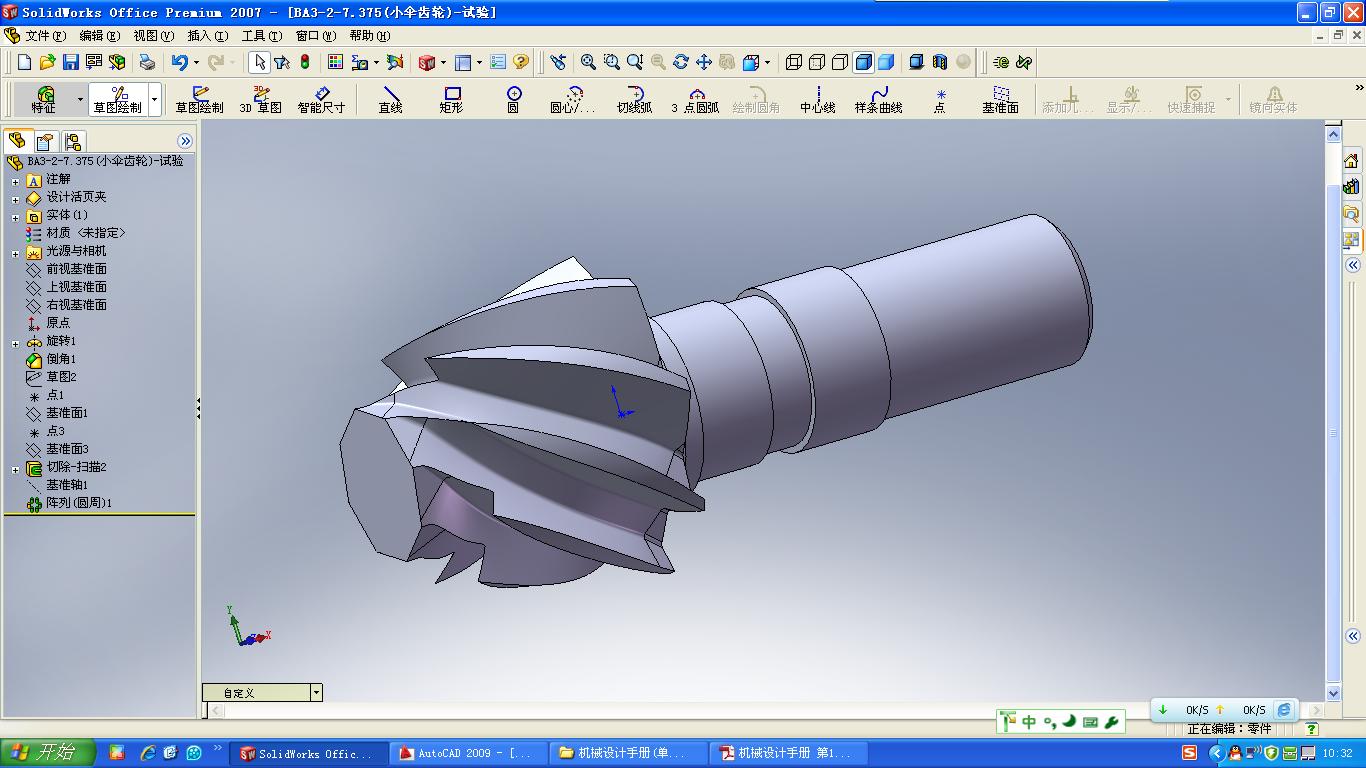Open the 工具(T) menu
This screenshot has width=1366, height=768.
click(262, 35)
